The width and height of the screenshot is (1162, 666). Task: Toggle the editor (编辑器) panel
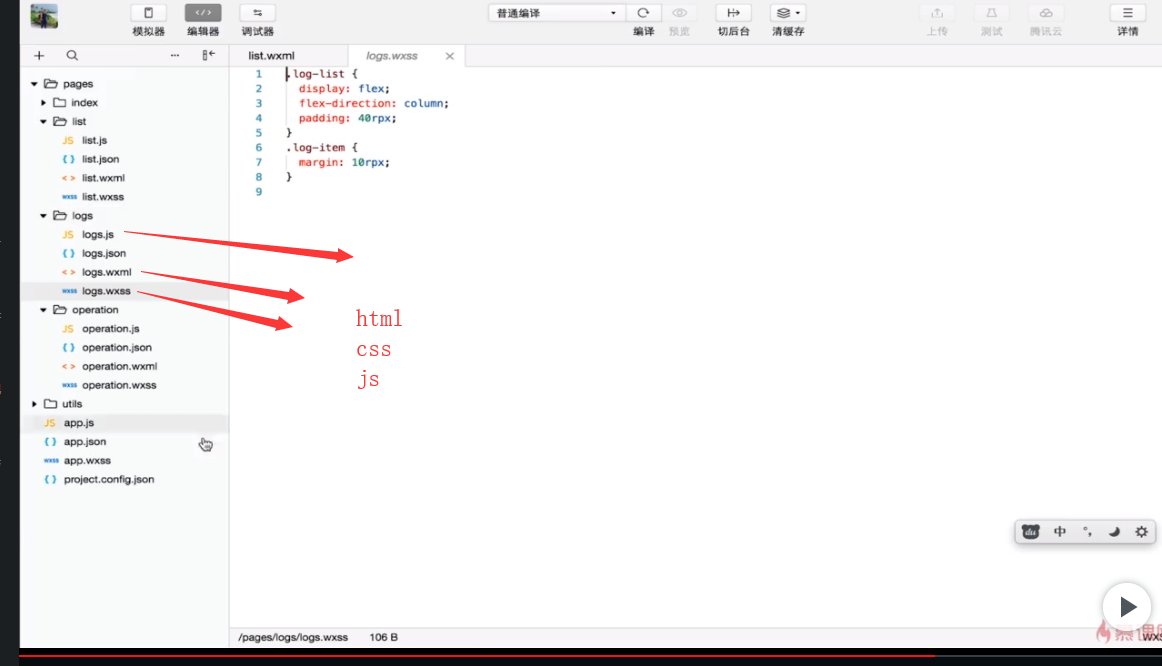203,13
